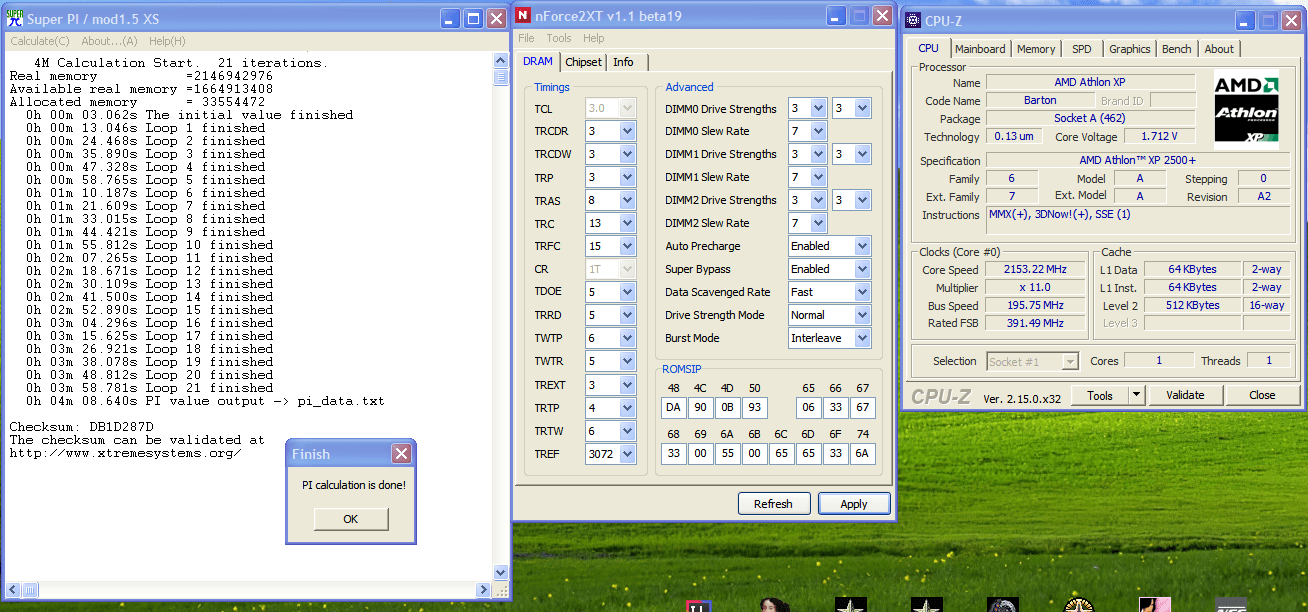Close the Finish dialog

tap(400, 454)
